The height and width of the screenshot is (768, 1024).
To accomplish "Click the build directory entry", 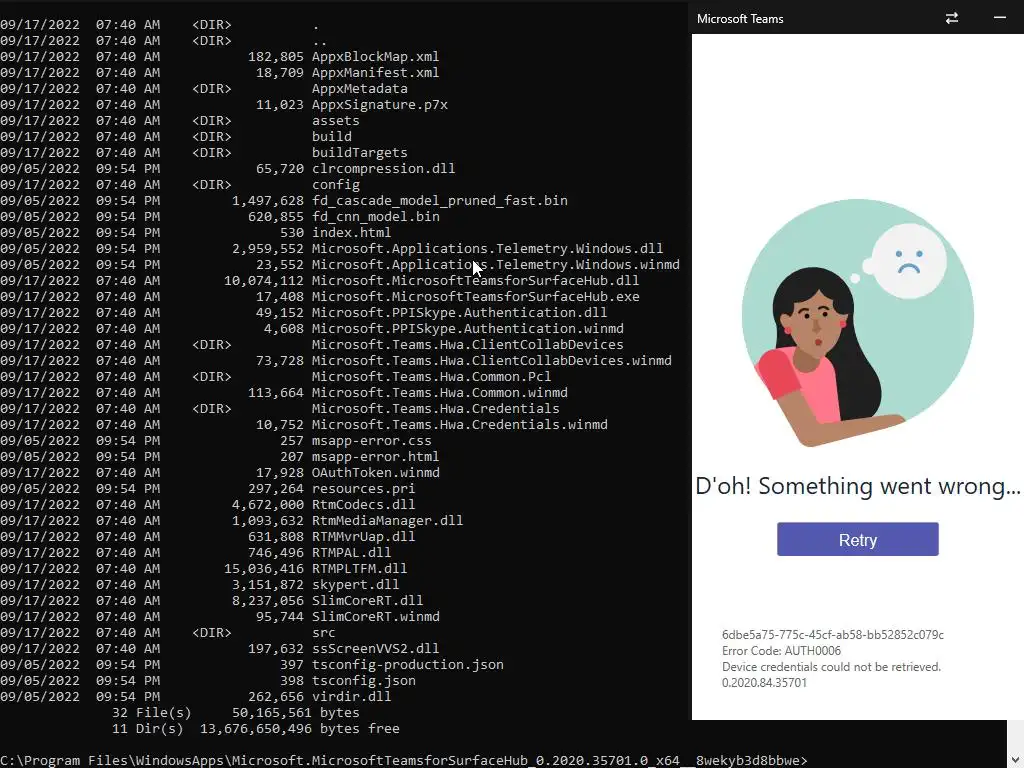I will click(332, 136).
